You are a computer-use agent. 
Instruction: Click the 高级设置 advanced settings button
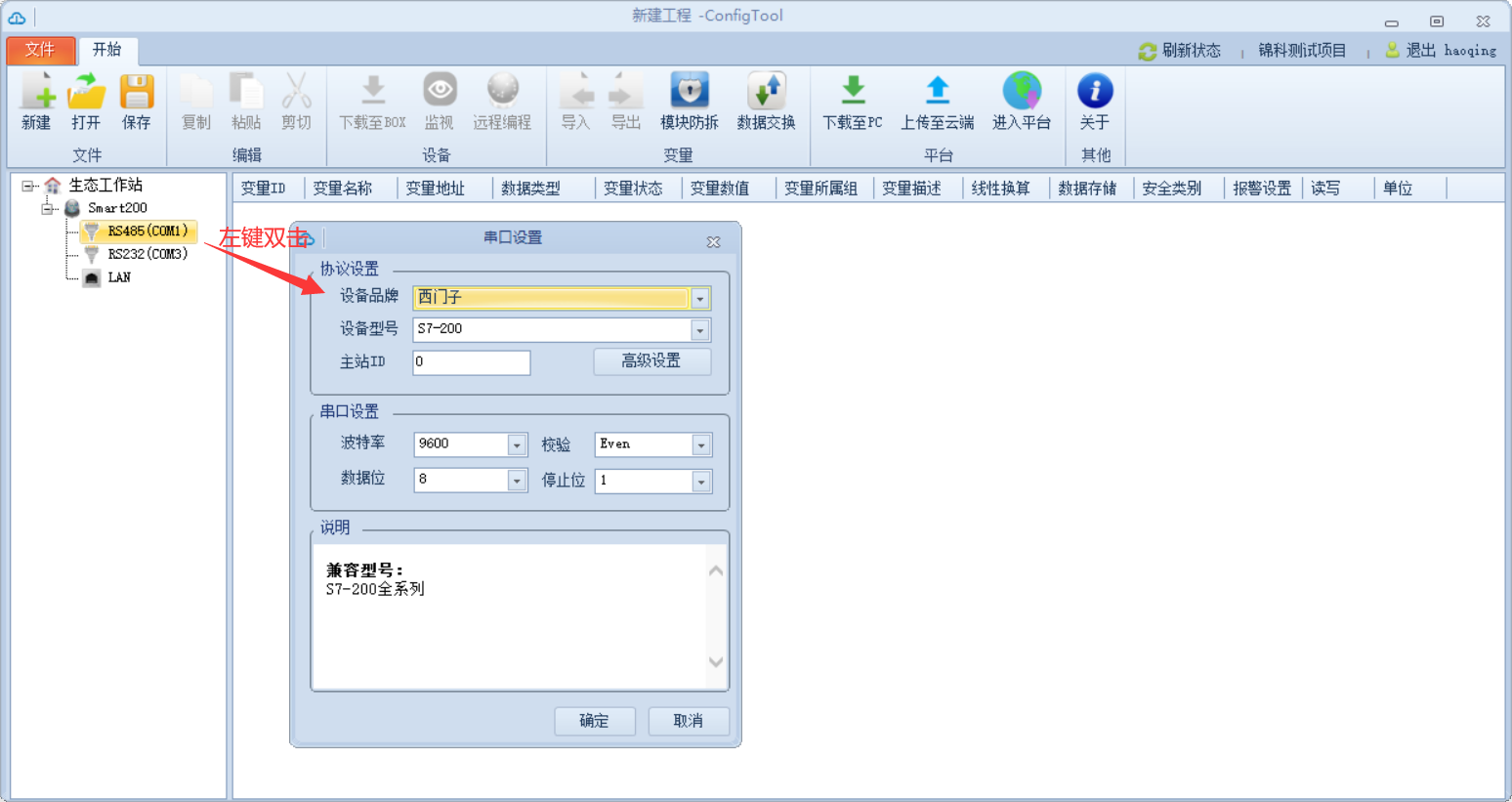click(651, 361)
